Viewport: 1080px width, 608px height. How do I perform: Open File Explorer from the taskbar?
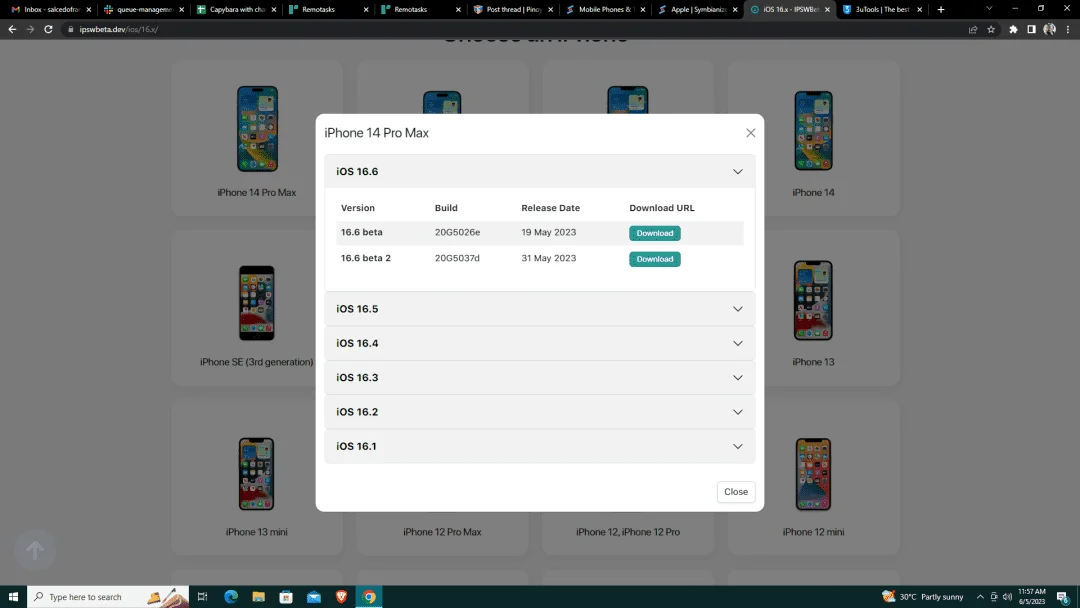(x=258, y=597)
